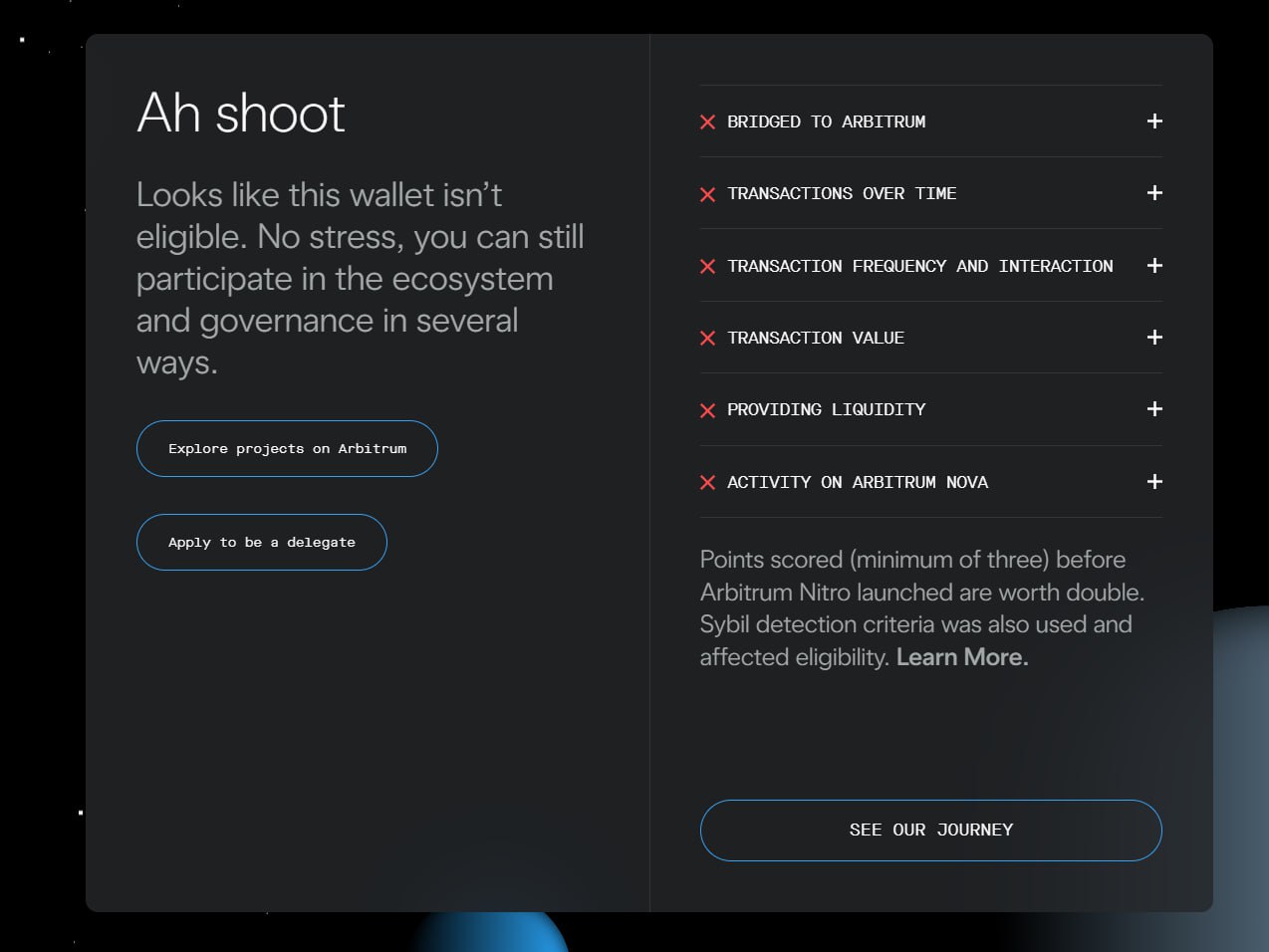Expand Activity on Arbitrum Nova plus icon
This screenshot has height=952, width=1269.
coord(1154,482)
